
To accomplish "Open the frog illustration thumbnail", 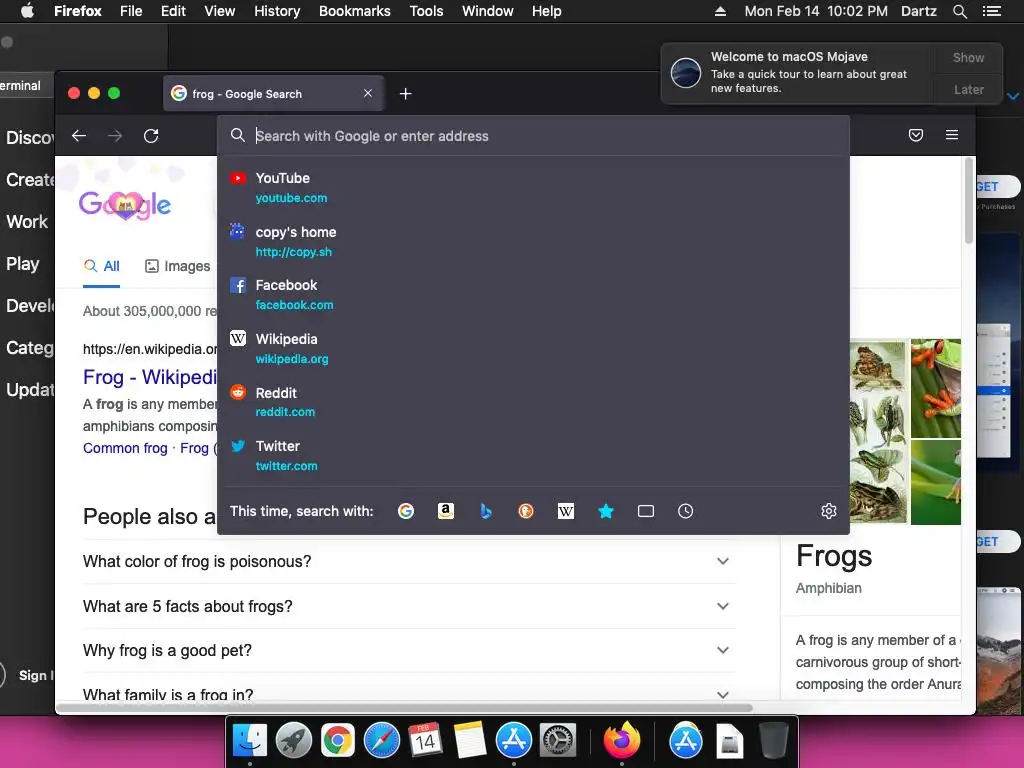I will click(878, 431).
